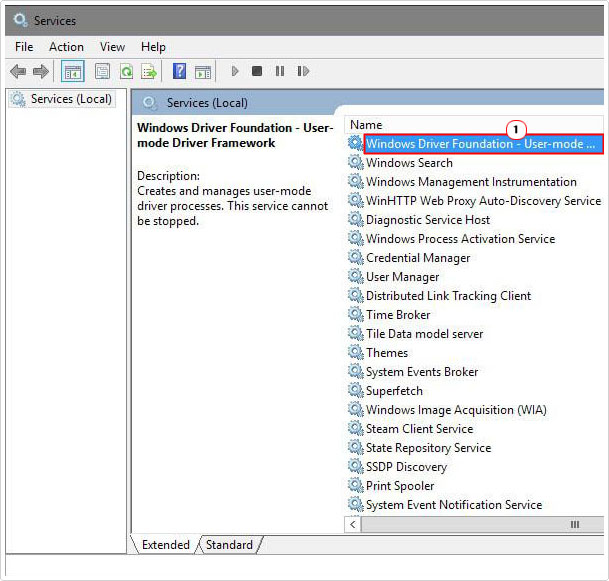
Task: Click the Forward arrow toolbar icon
Action: click(x=41, y=71)
